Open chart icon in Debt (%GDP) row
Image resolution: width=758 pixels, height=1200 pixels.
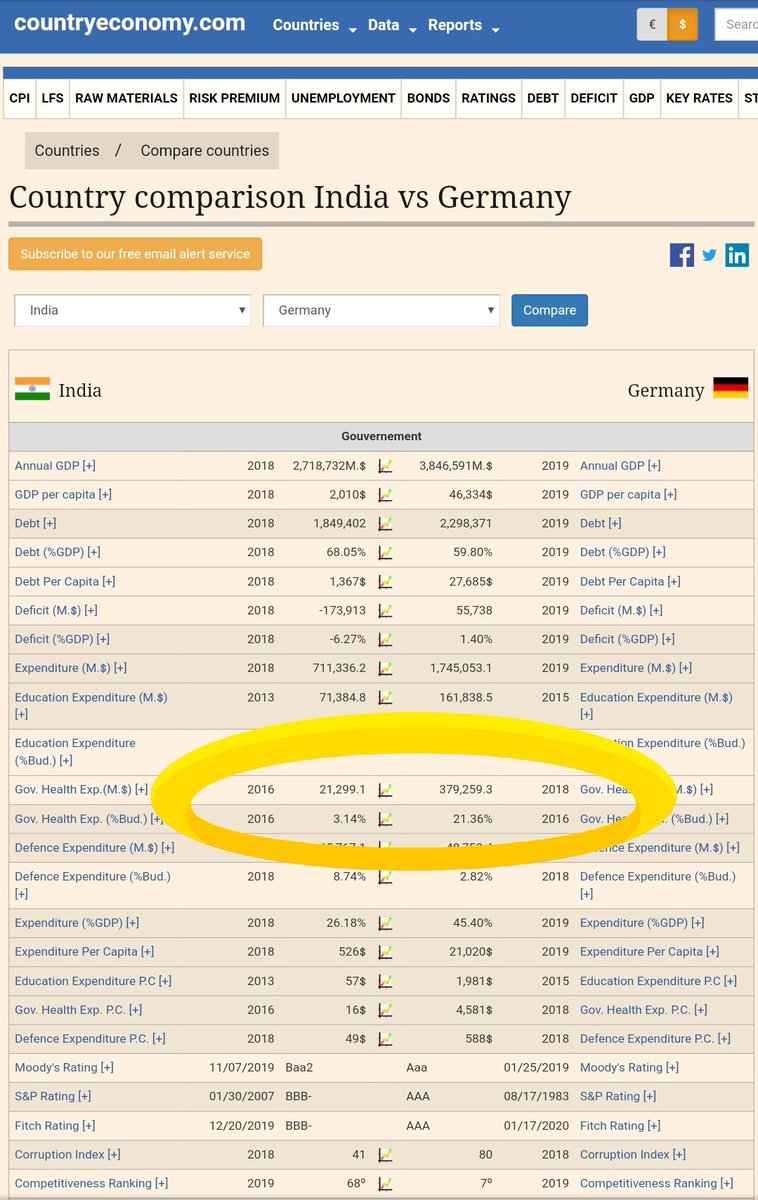[385, 553]
